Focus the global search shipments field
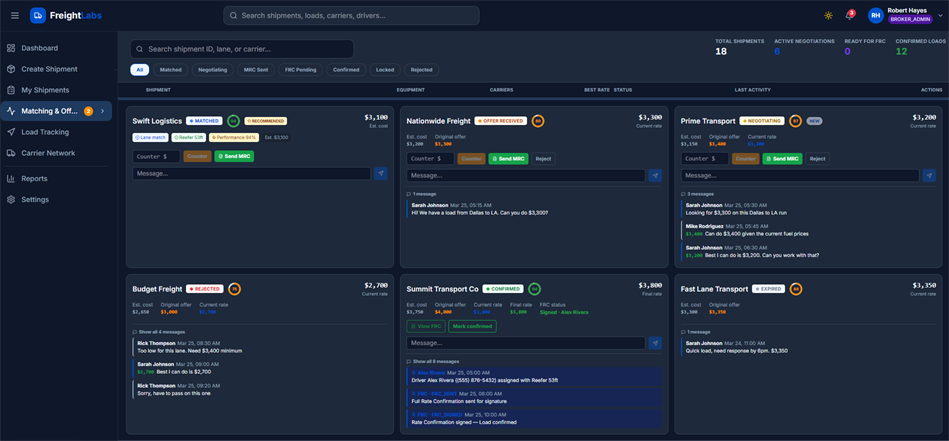 pyautogui.click(x=351, y=16)
